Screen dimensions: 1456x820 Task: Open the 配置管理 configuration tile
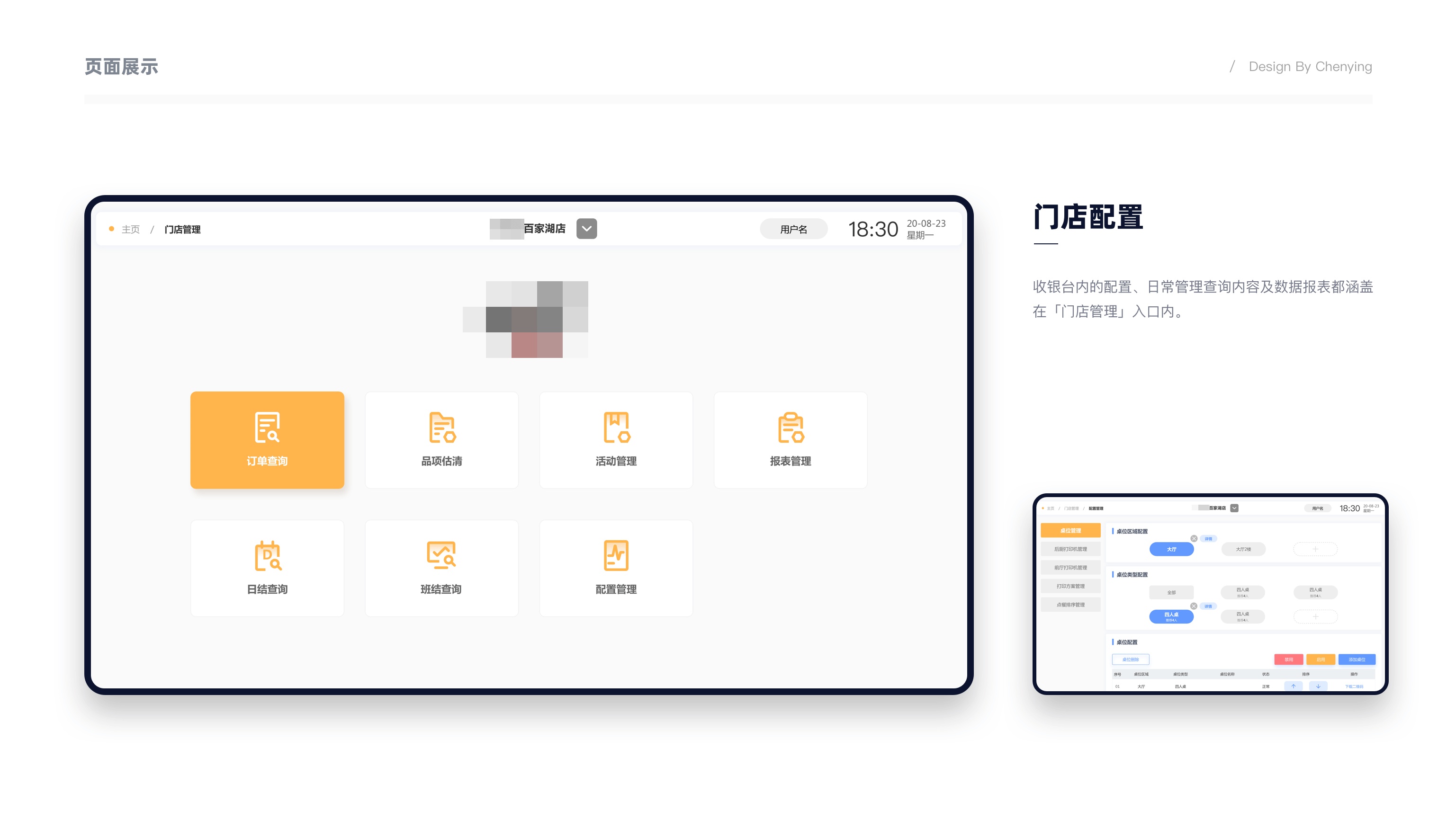point(616,568)
